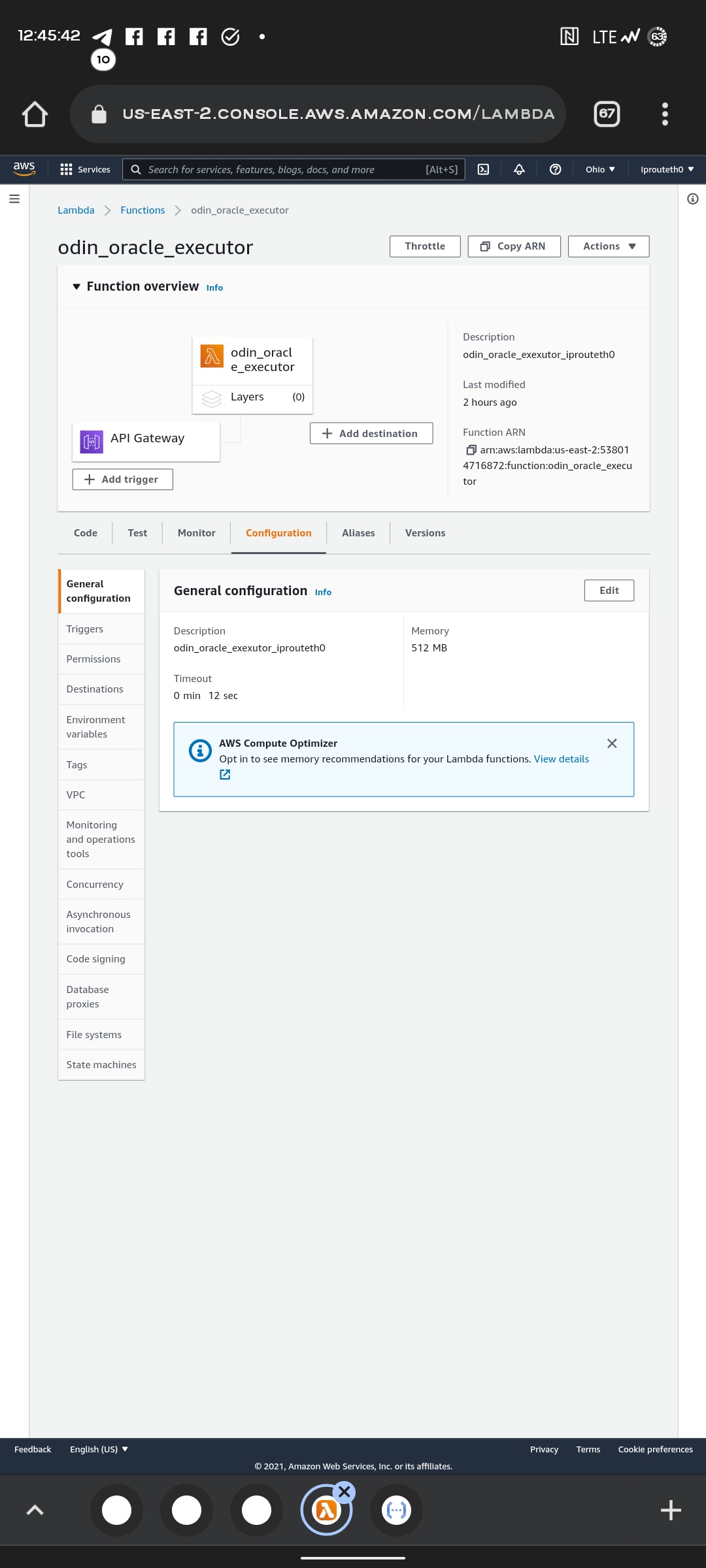Open the help question mark menu
The height and width of the screenshot is (1568, 706).
point(555,169)
